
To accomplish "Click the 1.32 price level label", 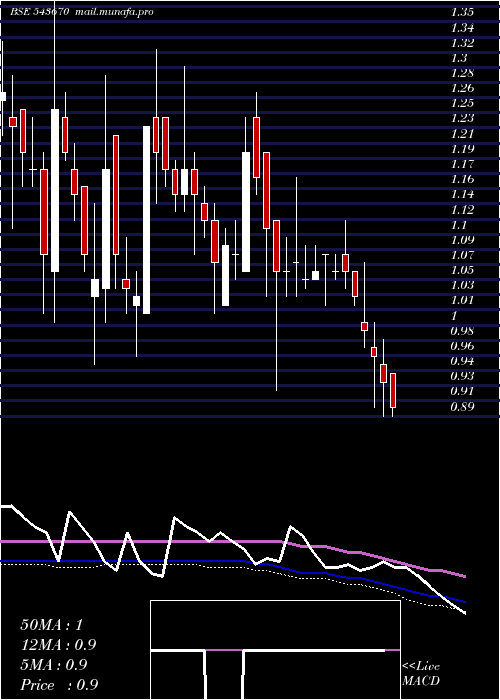I will pos(462,43).
